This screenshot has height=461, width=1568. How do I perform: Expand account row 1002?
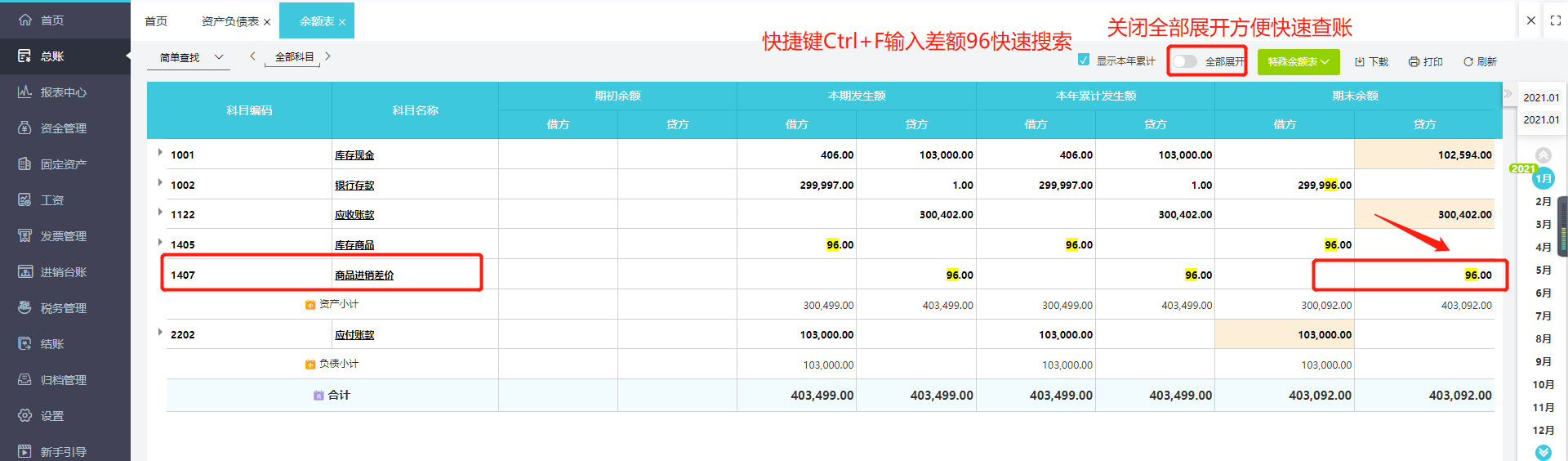tap(160, 182)
